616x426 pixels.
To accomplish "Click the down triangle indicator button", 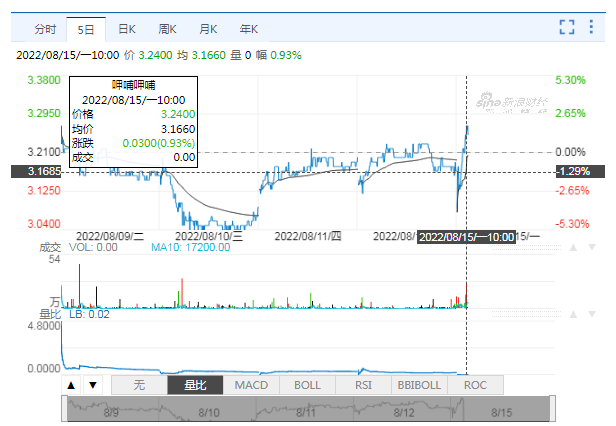I will tap(92, 385).
